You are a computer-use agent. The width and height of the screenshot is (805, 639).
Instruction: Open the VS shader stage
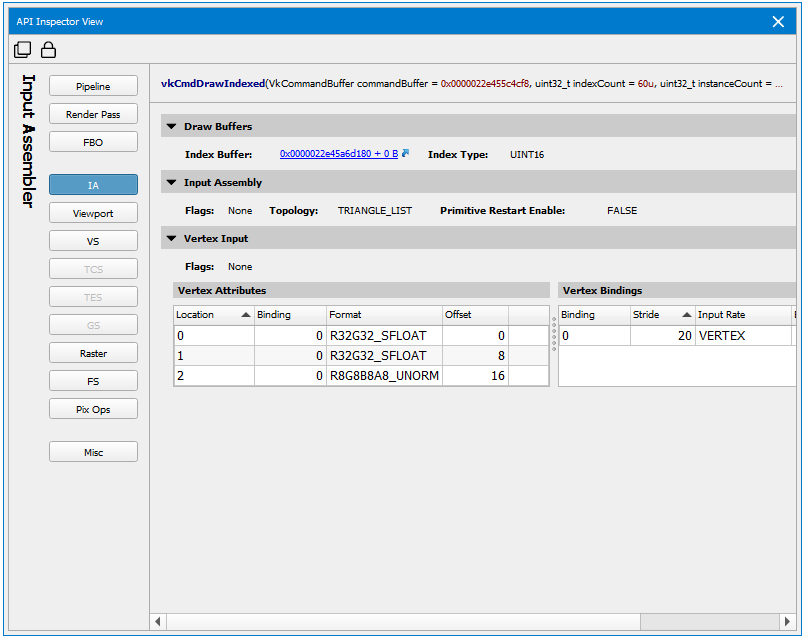coord(93,242)
